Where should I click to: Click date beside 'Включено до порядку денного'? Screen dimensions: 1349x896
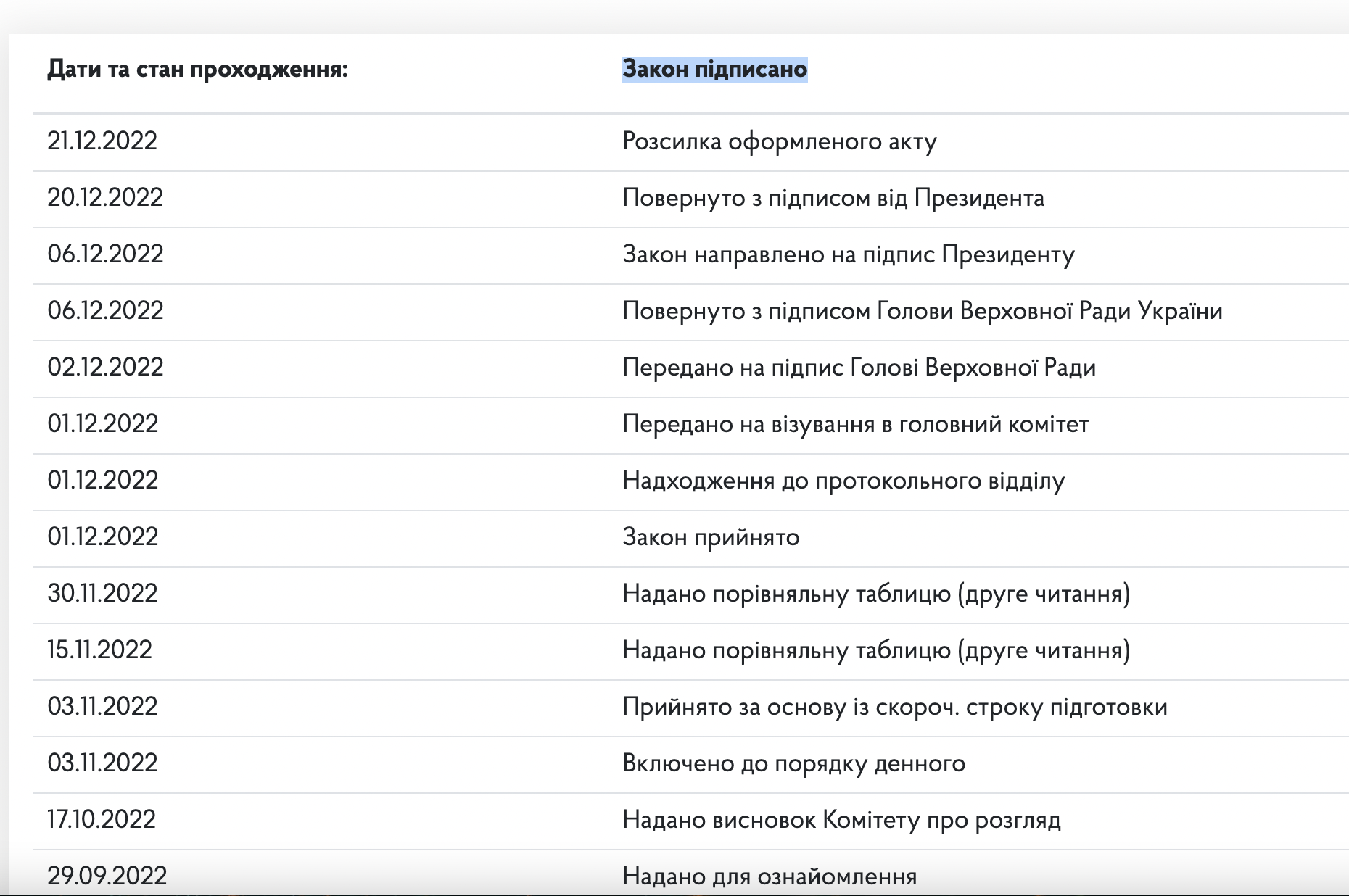(102, 763)
